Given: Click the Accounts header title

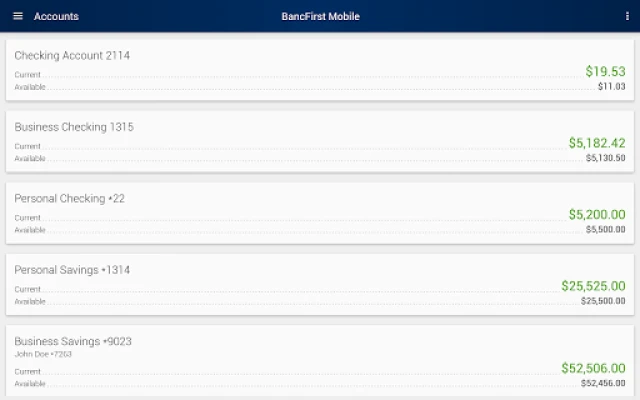Looking at the screenshot, I should pos(56,16).
